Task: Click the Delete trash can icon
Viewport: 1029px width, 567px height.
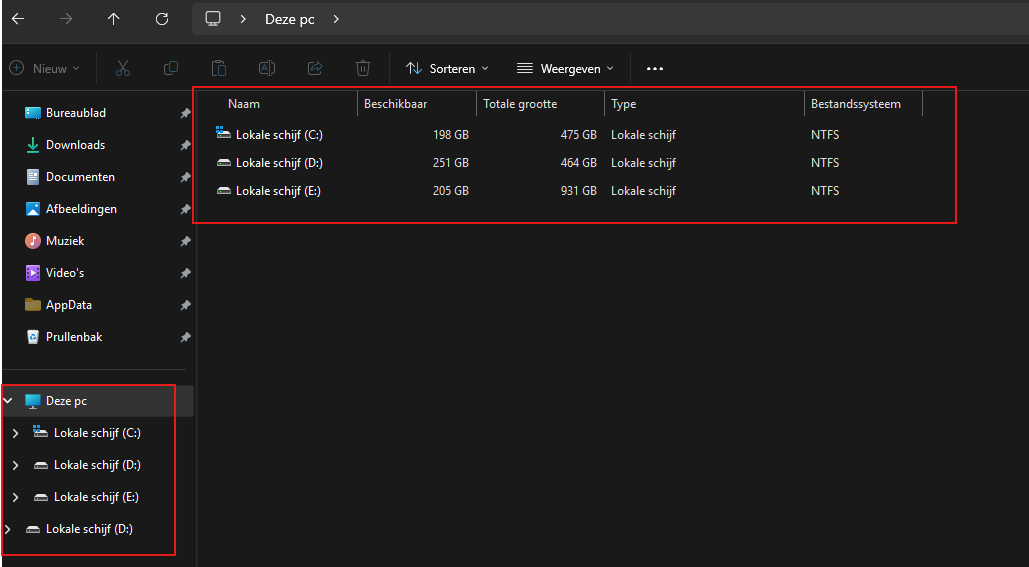Action: (363, 68)
